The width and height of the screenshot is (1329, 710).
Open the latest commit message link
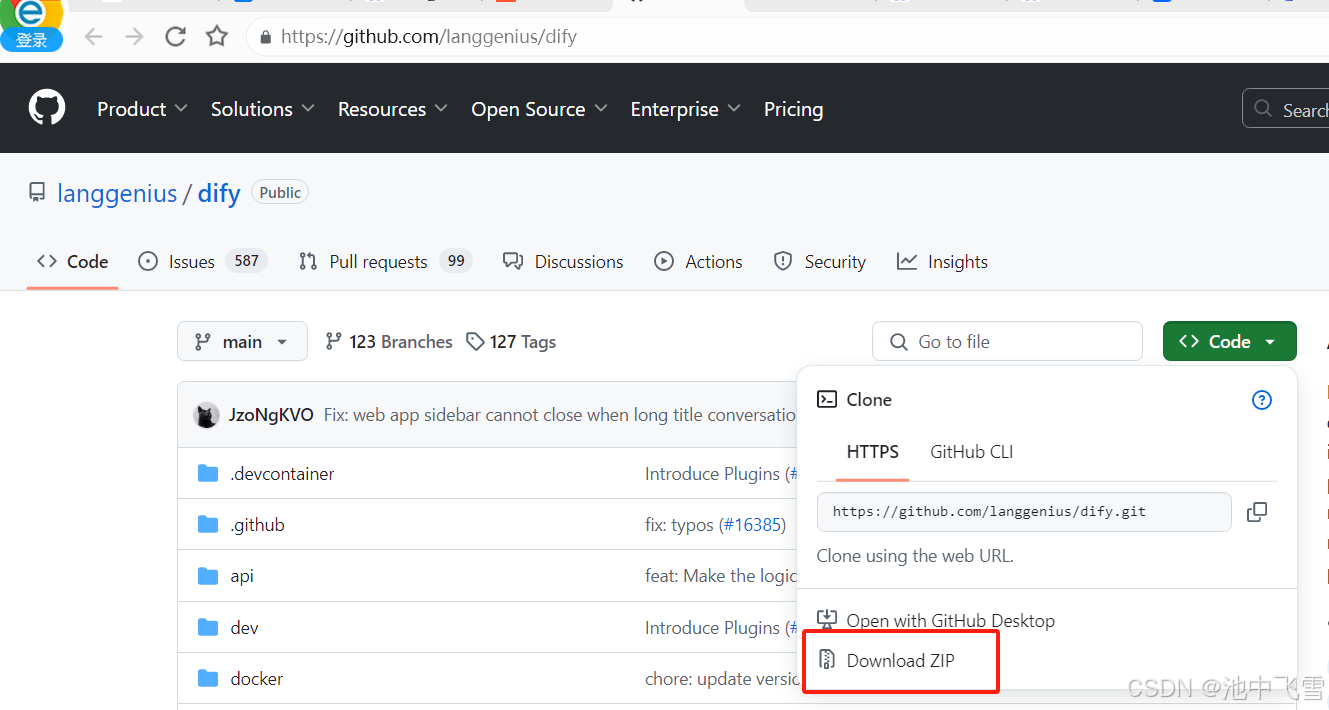coord(560,415)
